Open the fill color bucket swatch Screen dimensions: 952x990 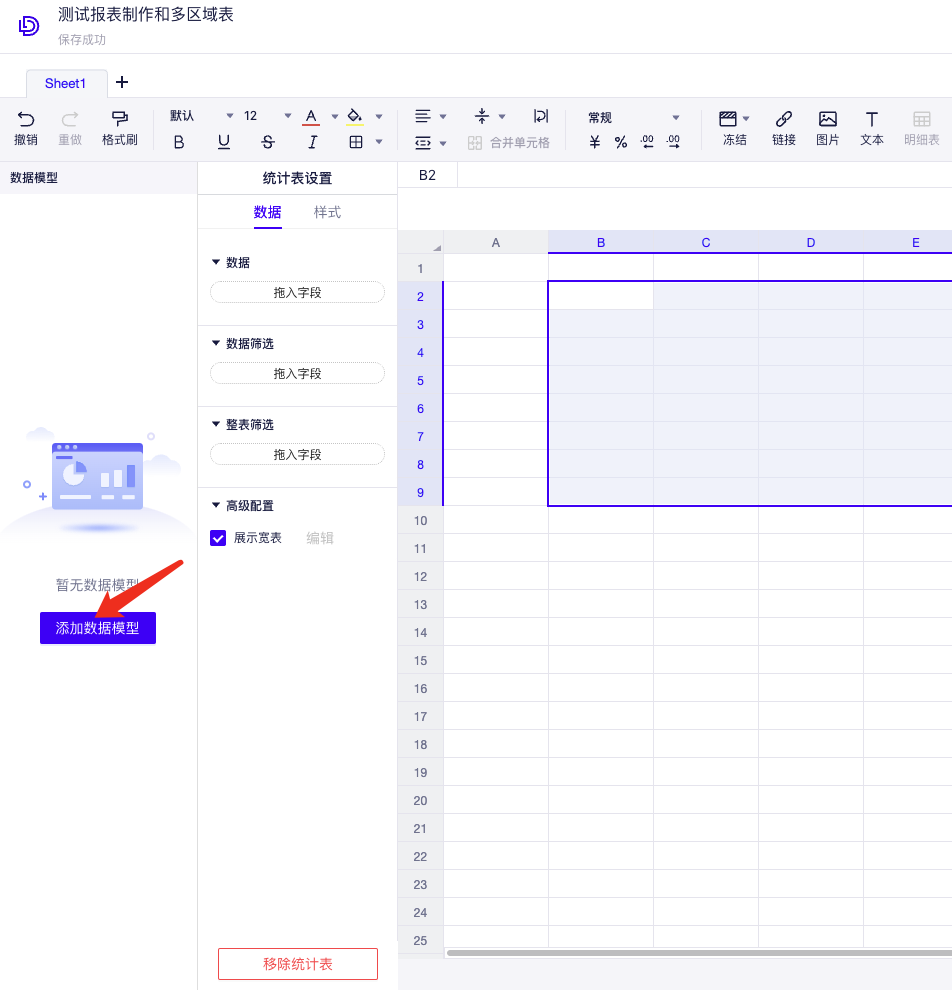(x=355, y=116)
